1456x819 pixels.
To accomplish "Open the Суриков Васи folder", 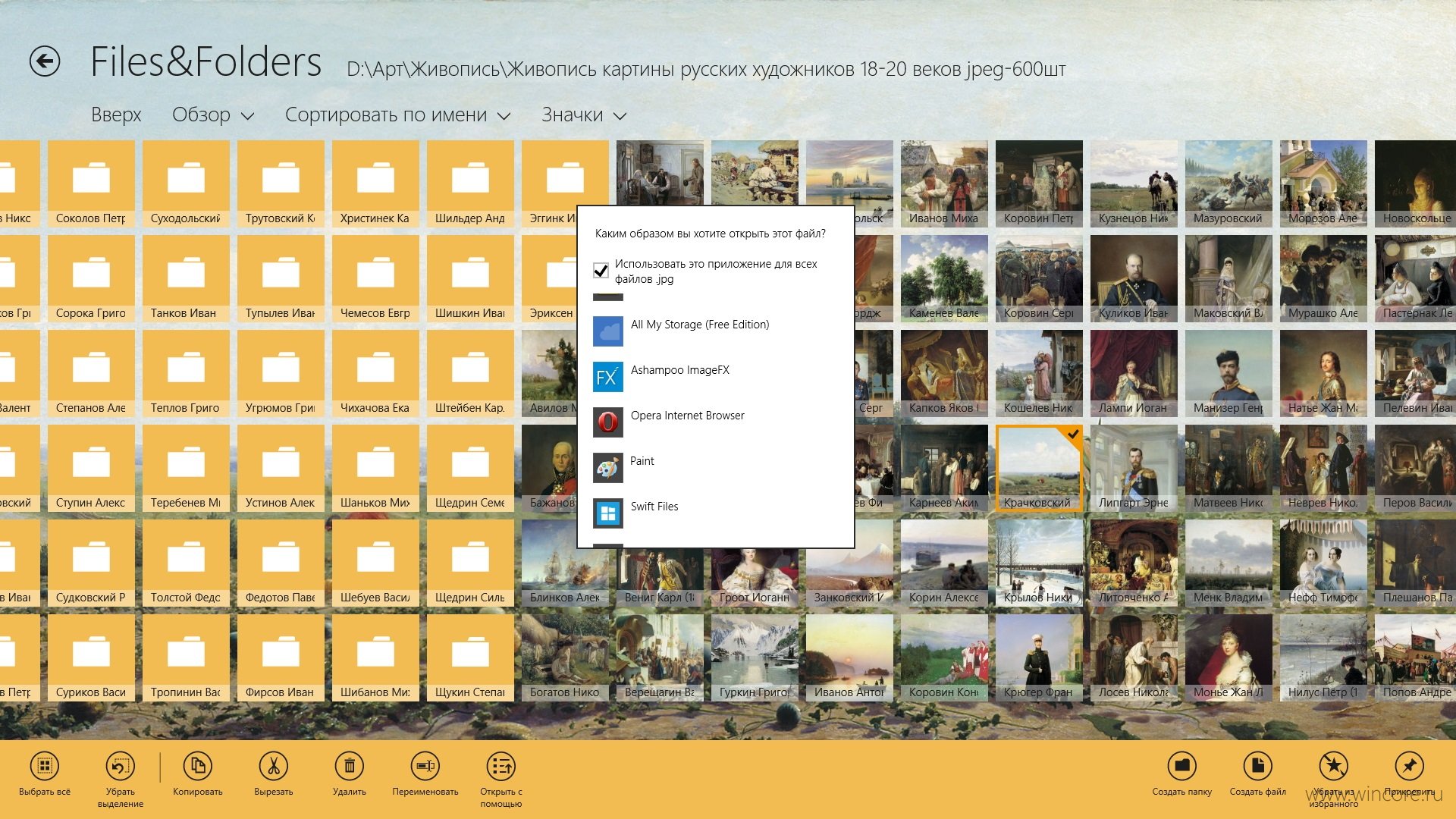I will point(91,657).
